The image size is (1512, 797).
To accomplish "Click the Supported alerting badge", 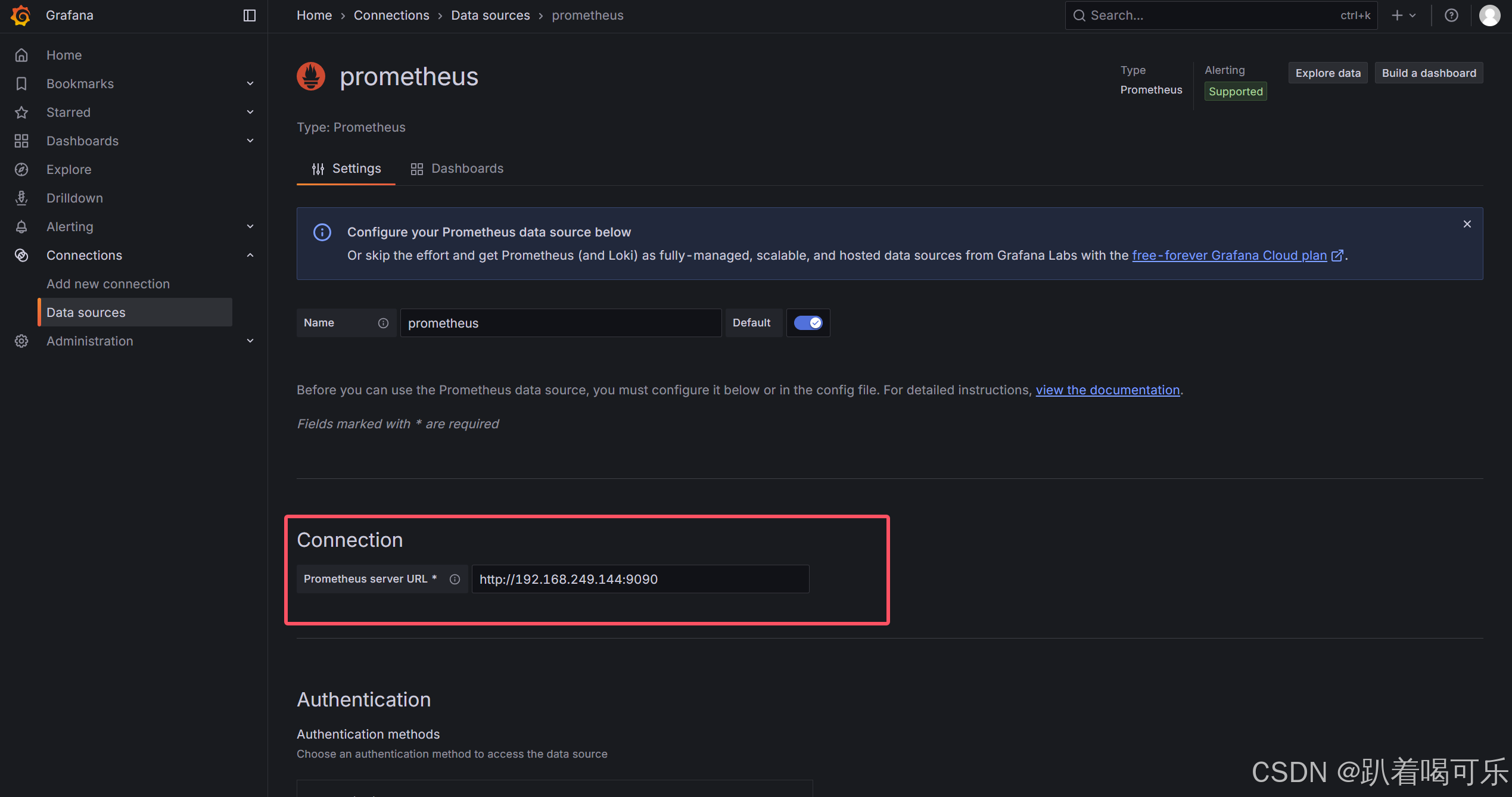I will 1236,91.
